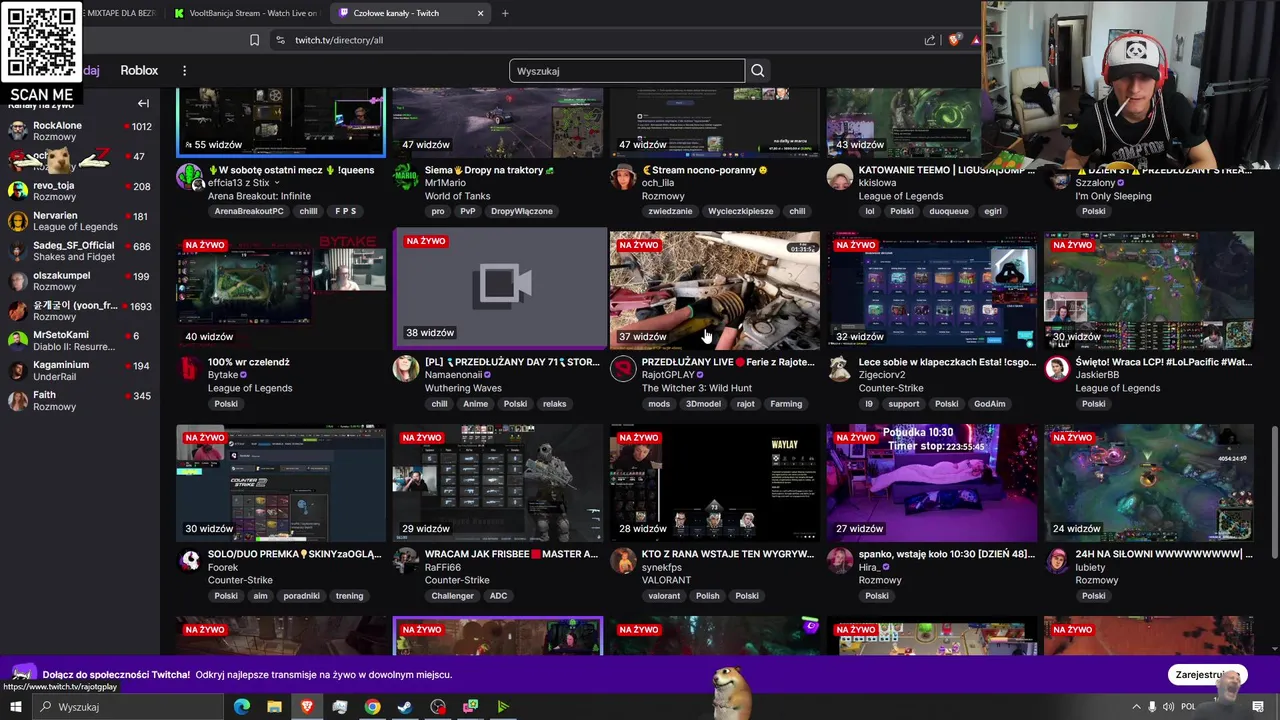Open Zigeciorv2 Counter-Strike stream thumbnail
This screenshot has height=720, width=1280.
932,291
